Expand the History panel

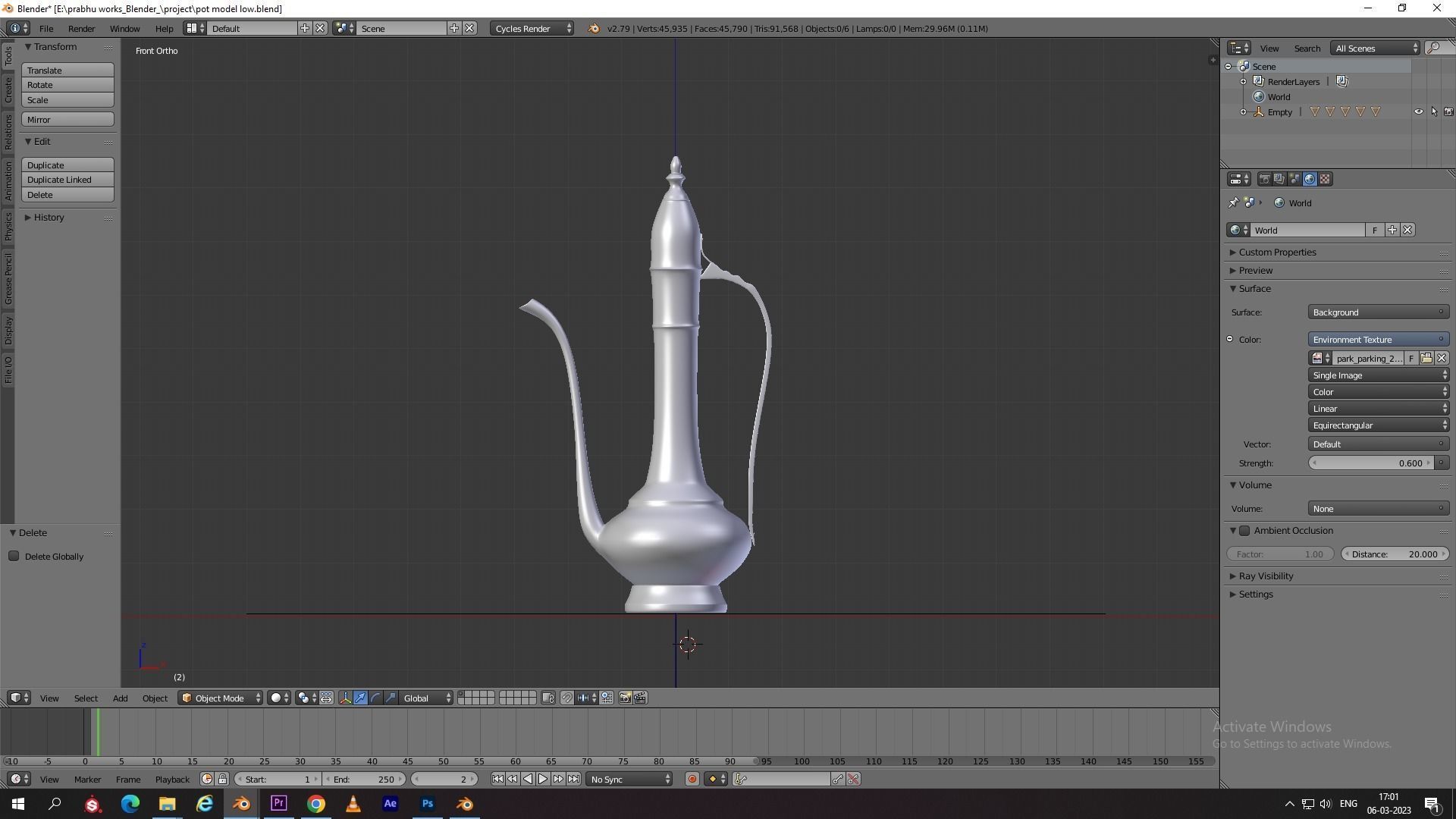point(48,218)
